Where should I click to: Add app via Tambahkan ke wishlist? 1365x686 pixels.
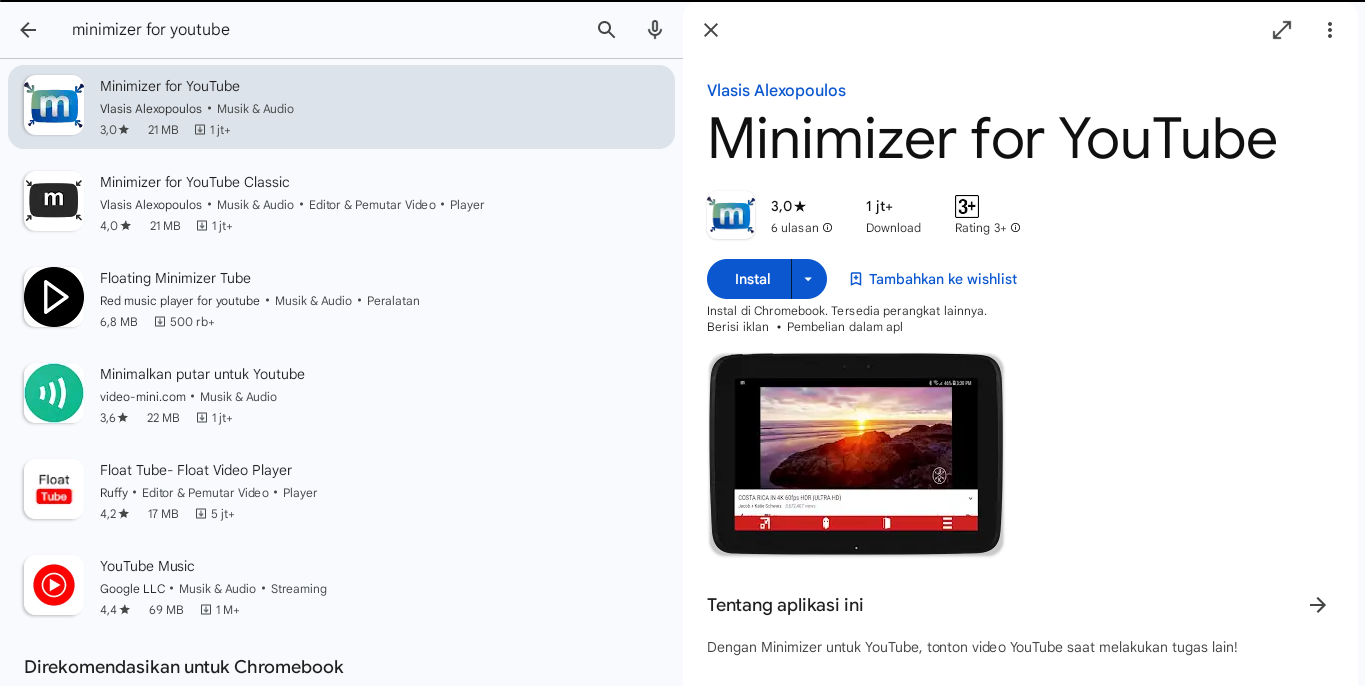click(933, 279)
